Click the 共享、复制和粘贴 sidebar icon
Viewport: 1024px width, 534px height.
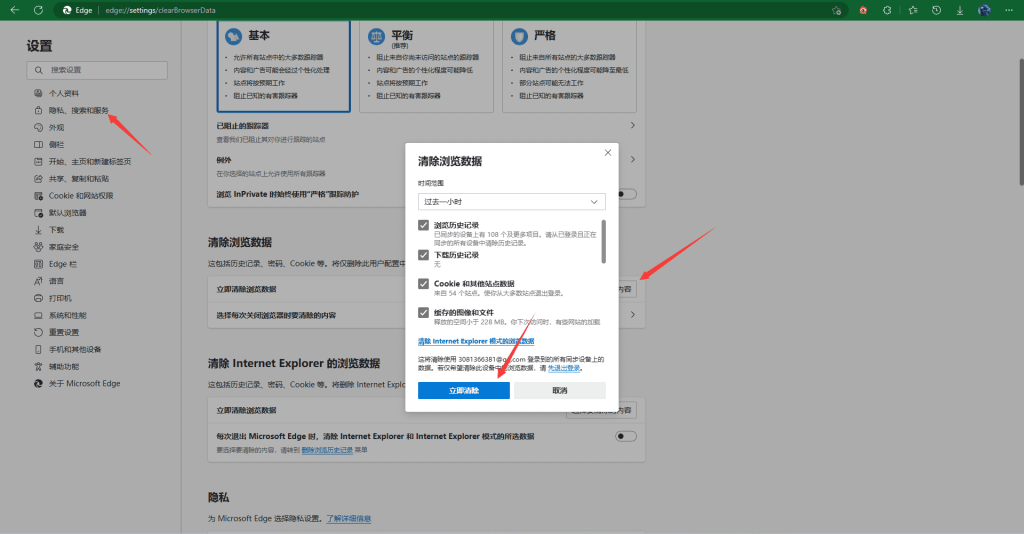pyautogui.click(x=39, y=178)
